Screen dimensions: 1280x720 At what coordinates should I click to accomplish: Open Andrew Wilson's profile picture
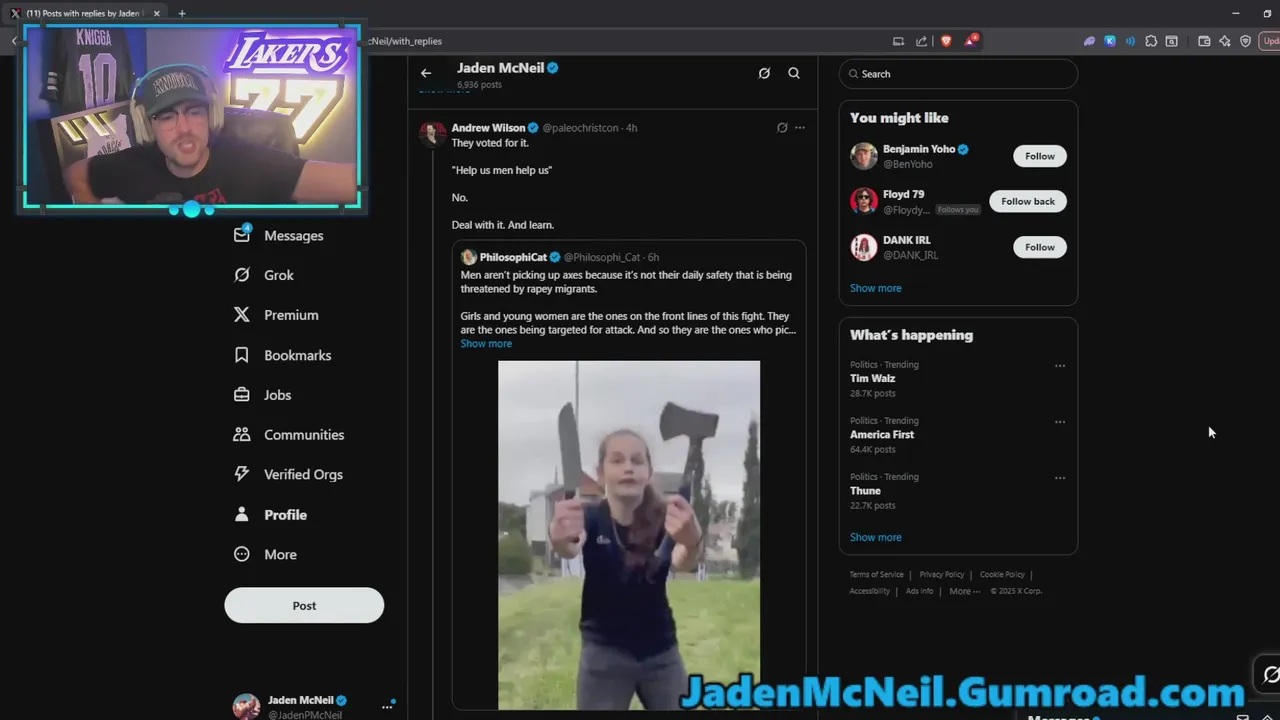432,134
